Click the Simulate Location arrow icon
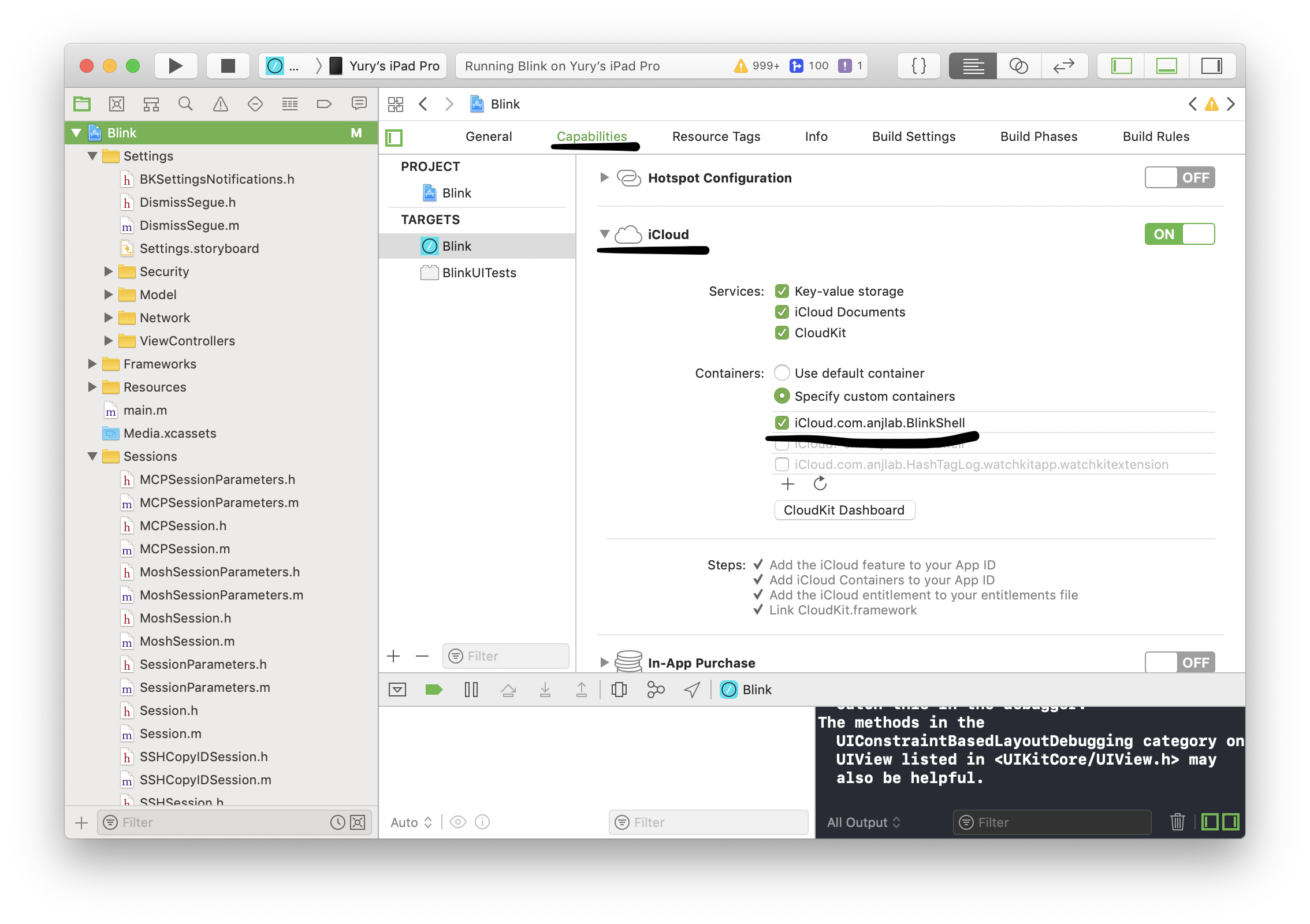1310x924 pixels. (x=692, y=690)
